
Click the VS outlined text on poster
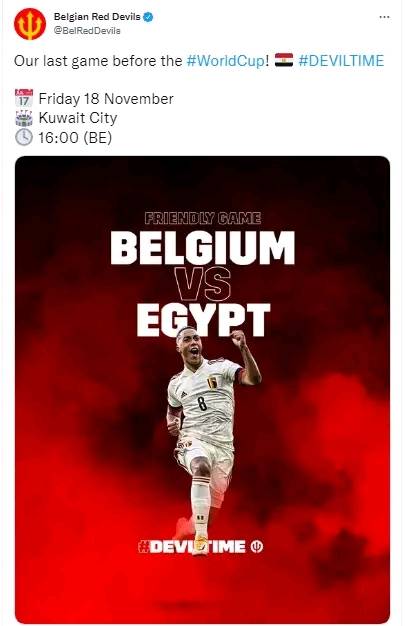pos(203,284)
